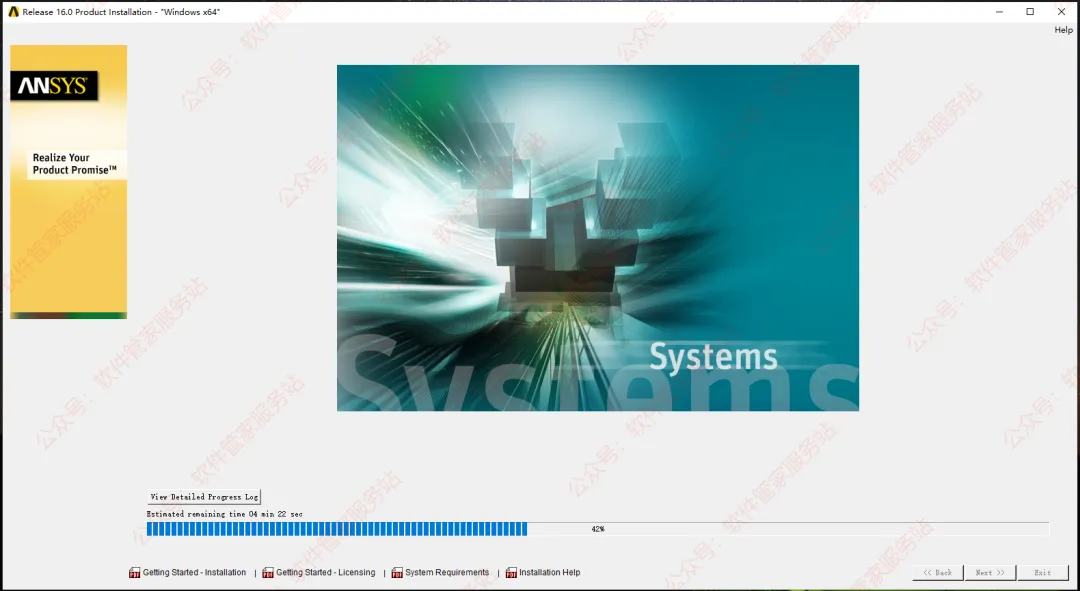1080x591 pixels.
Task: Click the installation progress bar at 42%
Action: (x=597, y=529)
